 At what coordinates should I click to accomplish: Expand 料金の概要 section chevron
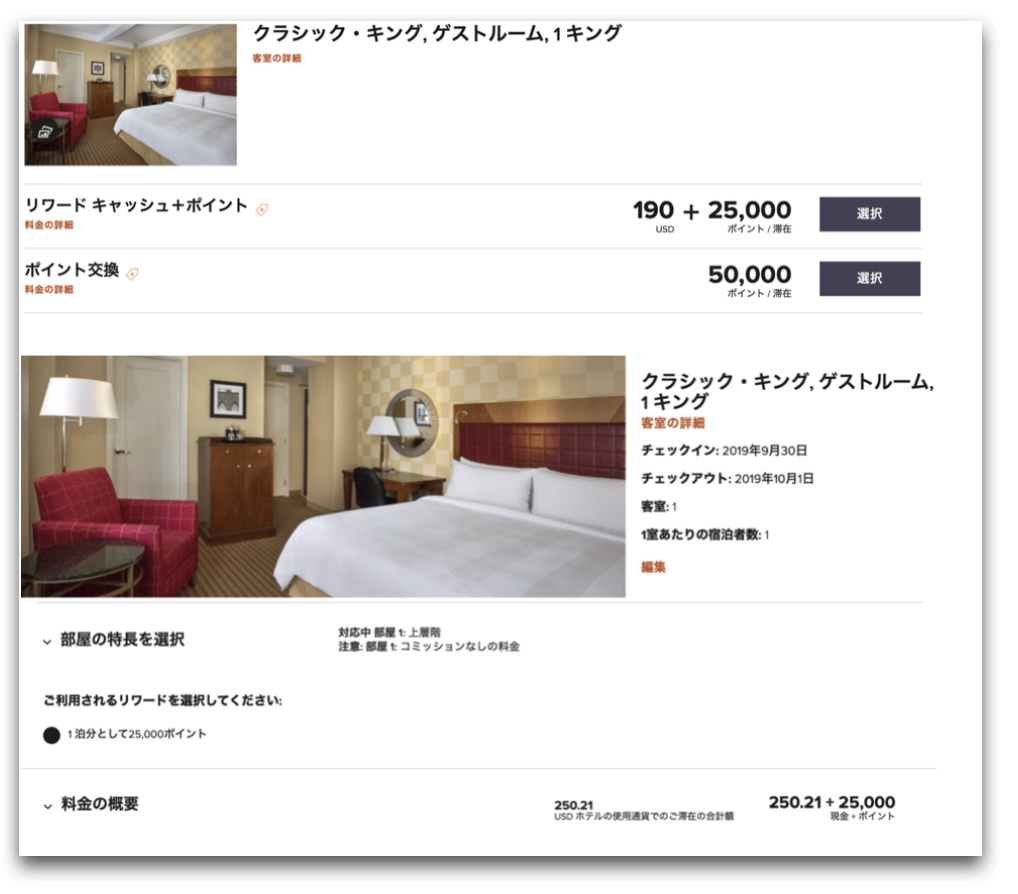[x=47, y=806]
